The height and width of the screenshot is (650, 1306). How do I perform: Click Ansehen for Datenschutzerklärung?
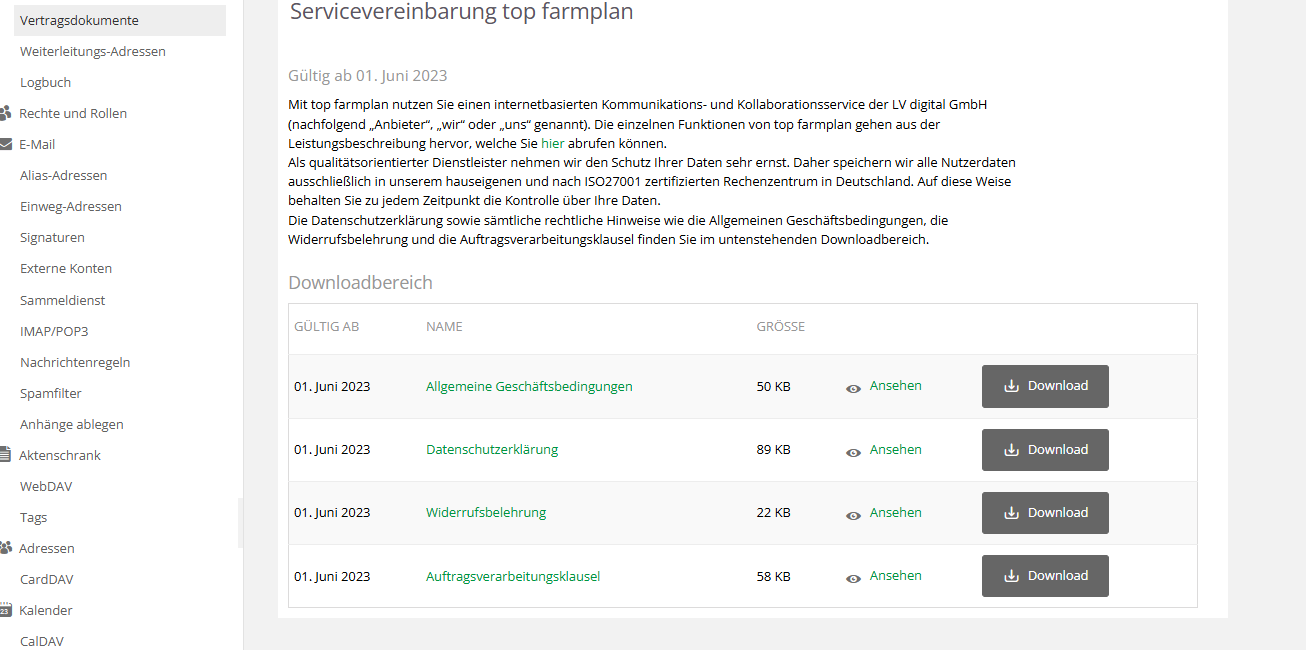[896, 449]
